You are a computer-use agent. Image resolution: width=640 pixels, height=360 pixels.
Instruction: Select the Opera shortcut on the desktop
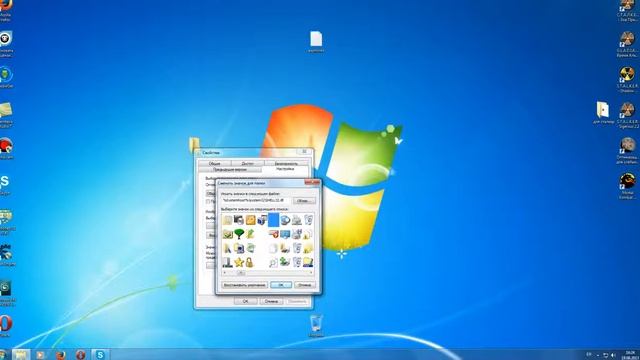6,325
